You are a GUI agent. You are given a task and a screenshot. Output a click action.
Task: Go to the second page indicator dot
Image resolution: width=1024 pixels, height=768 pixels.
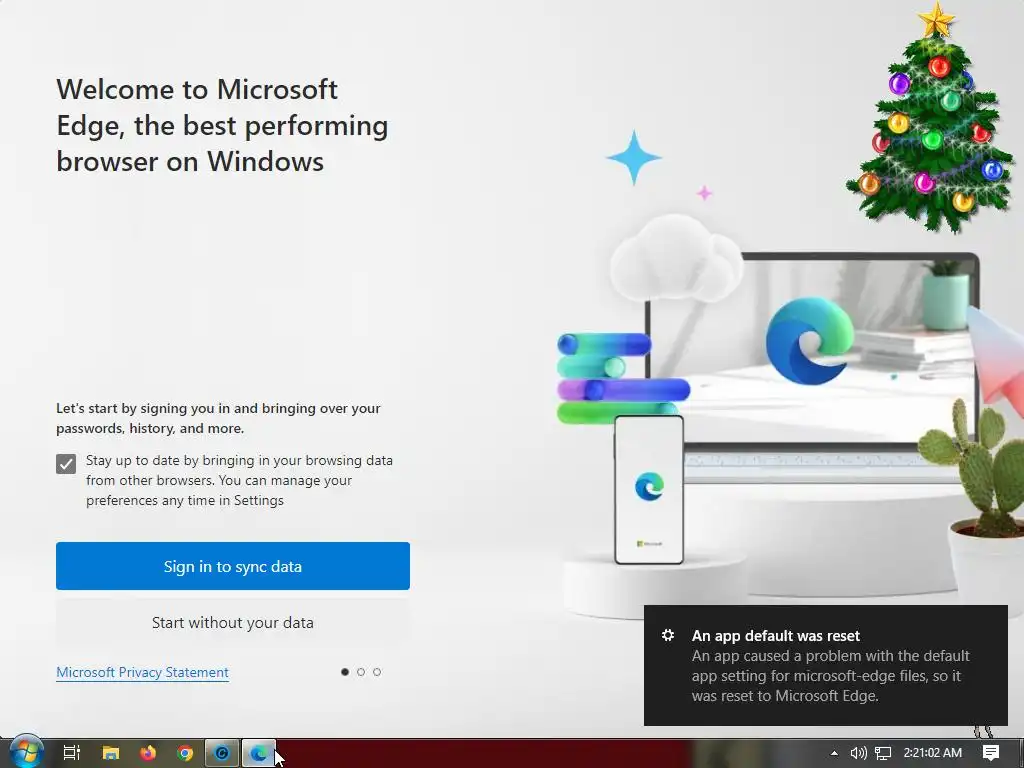coord(361,672)
